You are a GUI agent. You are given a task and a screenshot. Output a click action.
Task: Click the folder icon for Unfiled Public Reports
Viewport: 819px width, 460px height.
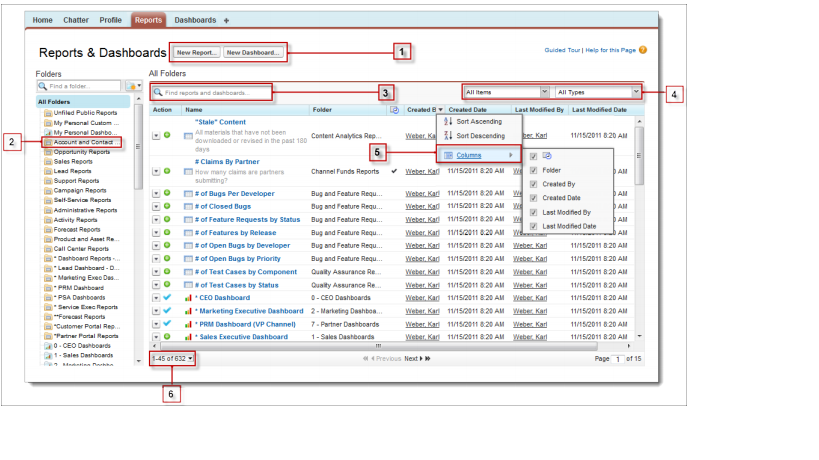click(x=48, y=113)
